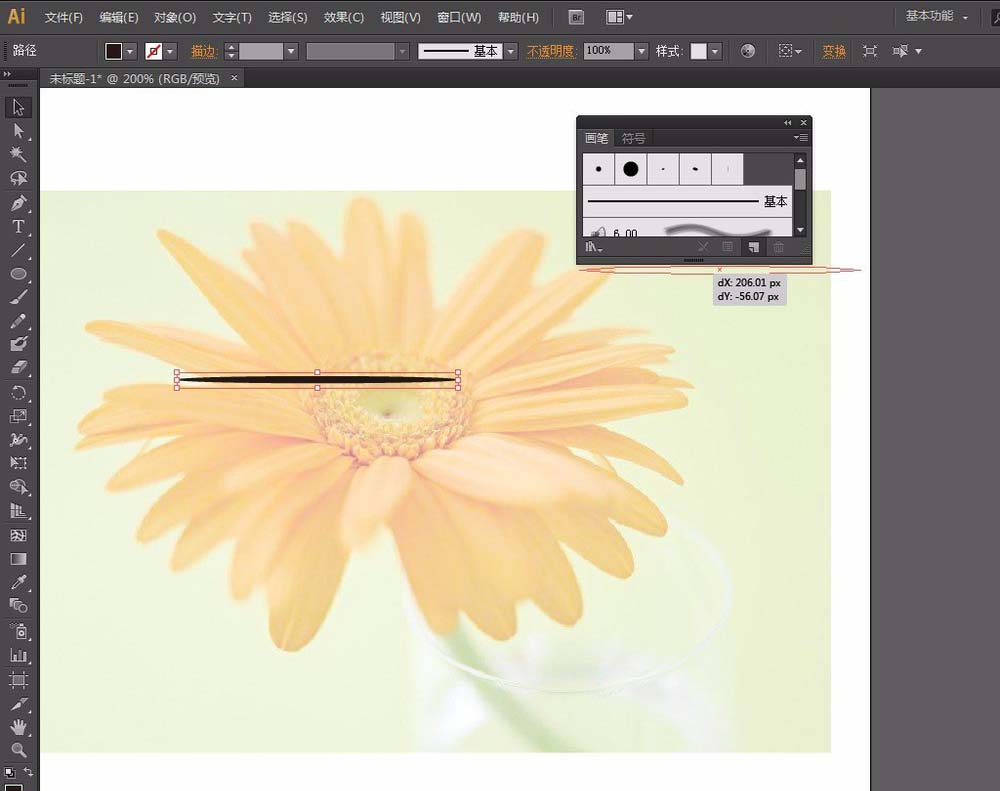Swap fill and stroke colors
Viewport: 1000px width, 791px height.
28,772
